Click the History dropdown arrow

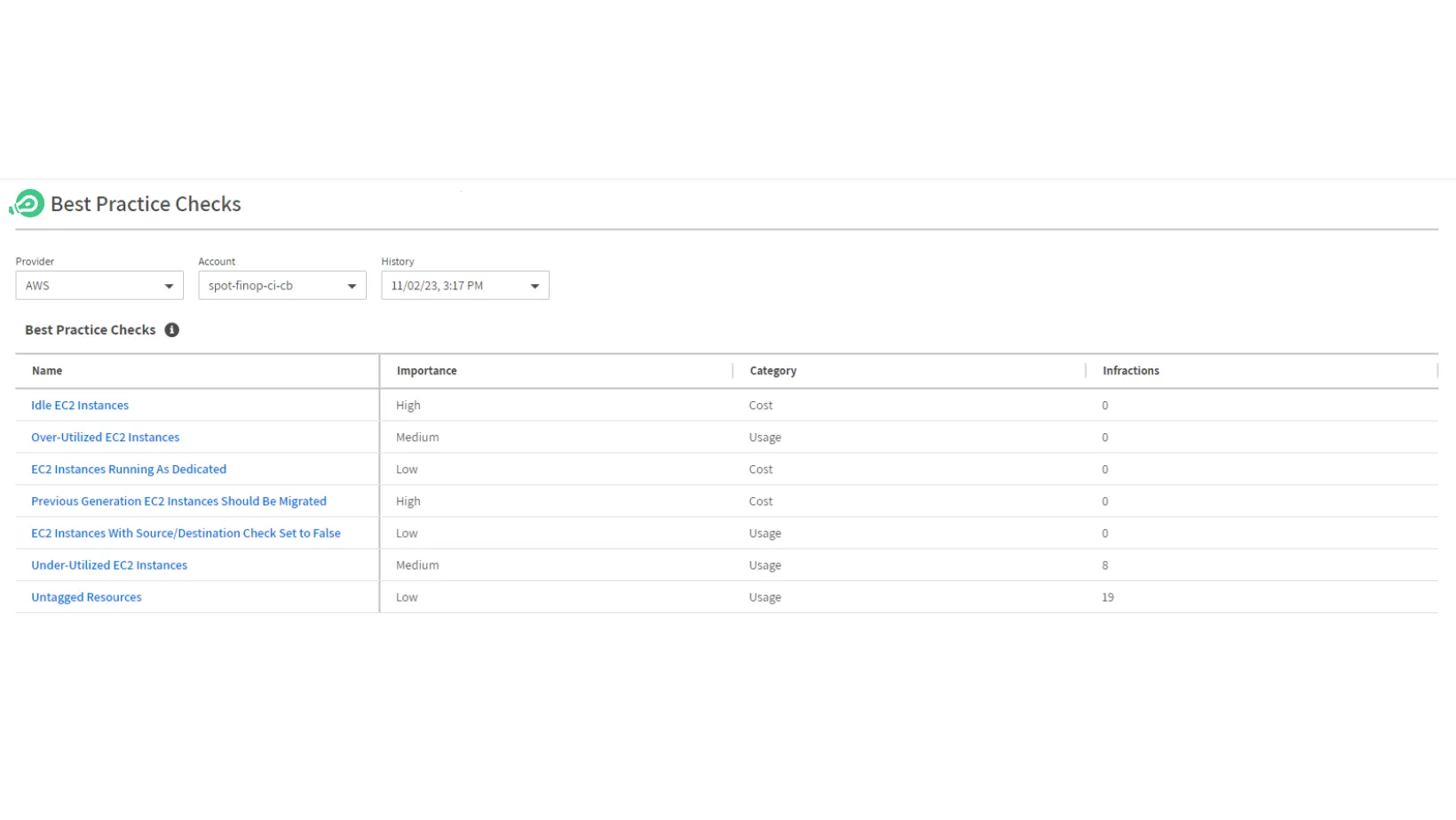534,287
